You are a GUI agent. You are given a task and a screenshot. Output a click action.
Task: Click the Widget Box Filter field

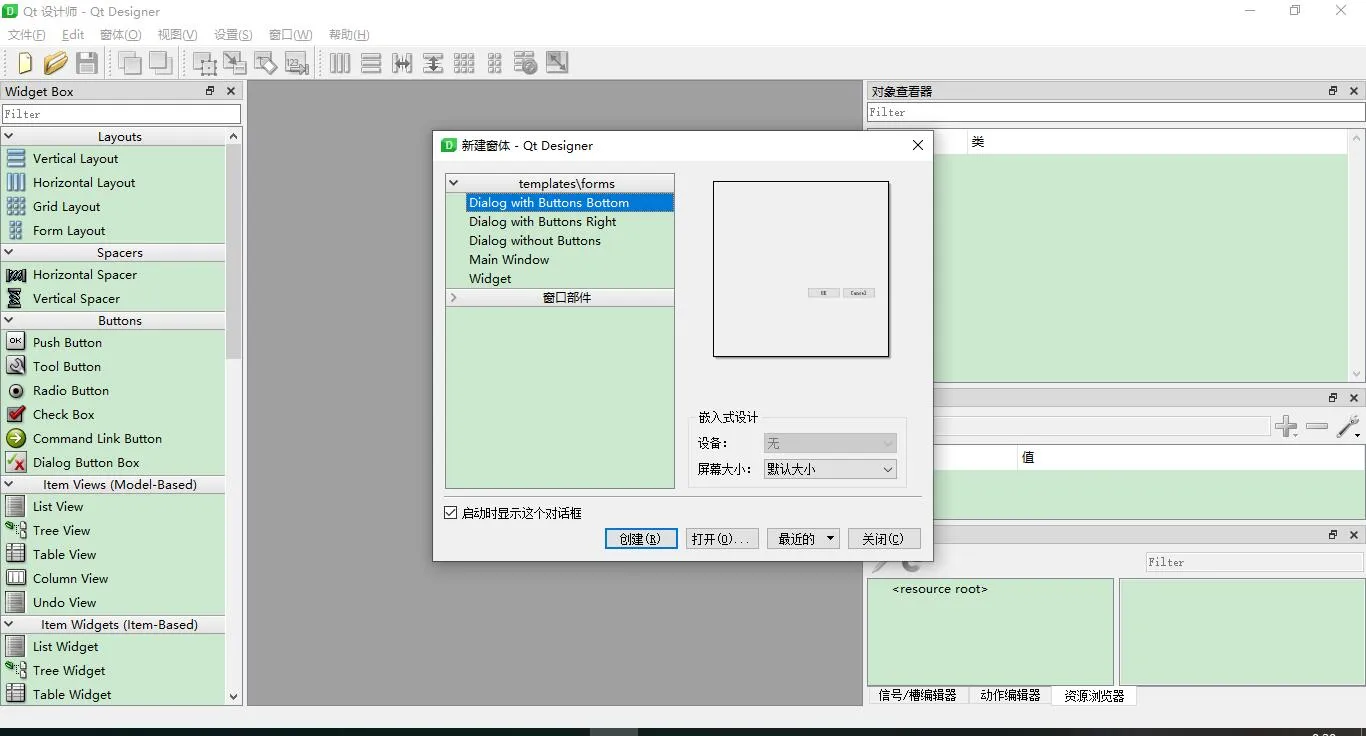tap(121, 114)
